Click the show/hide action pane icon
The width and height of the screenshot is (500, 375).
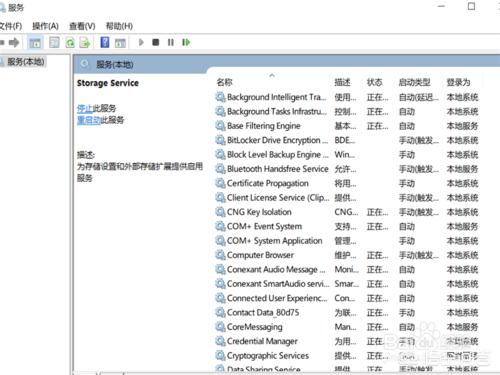(120, 43)
